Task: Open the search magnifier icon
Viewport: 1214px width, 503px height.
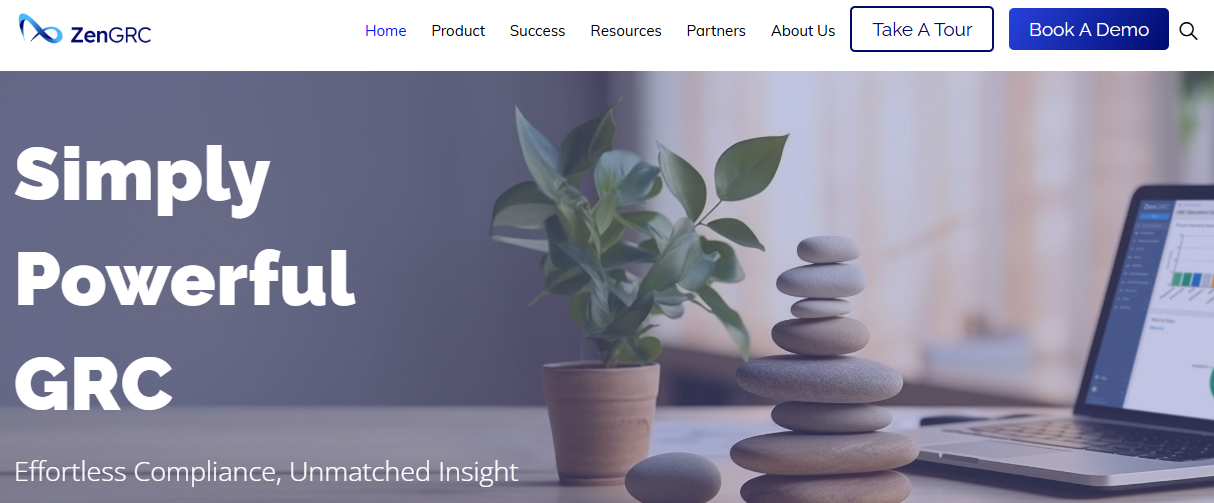Action: (1188, 30)
